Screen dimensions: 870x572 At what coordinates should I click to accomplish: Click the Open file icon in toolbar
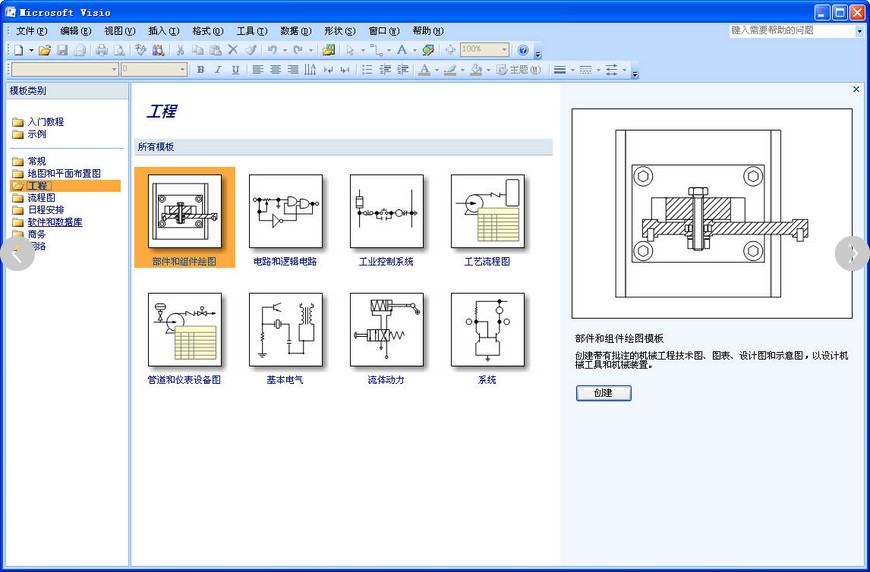tap(44, 50)
